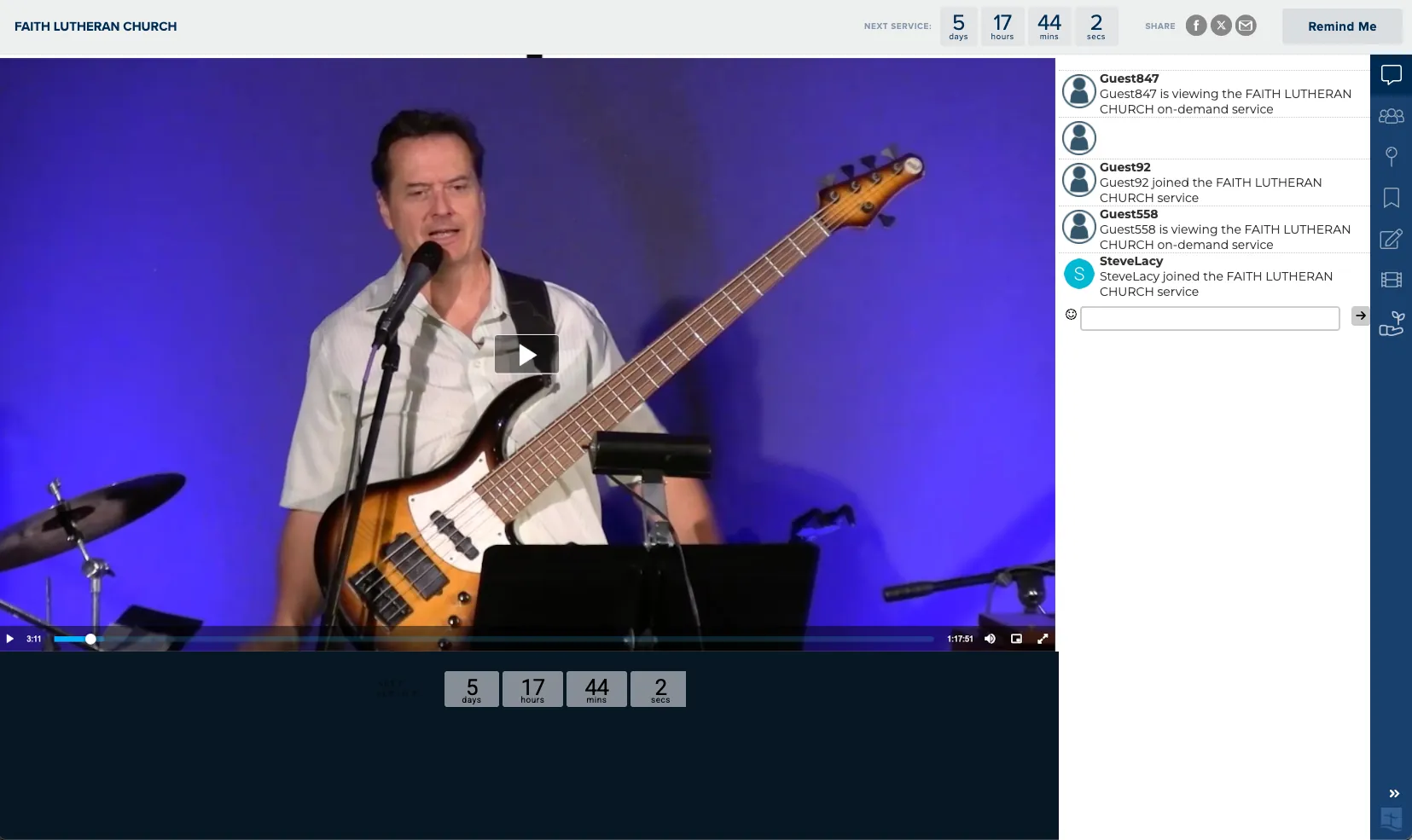The height and width of the screenshot is (840, 1412).
Task: Enter fullscreen video mode
Action: [1043, 639]
